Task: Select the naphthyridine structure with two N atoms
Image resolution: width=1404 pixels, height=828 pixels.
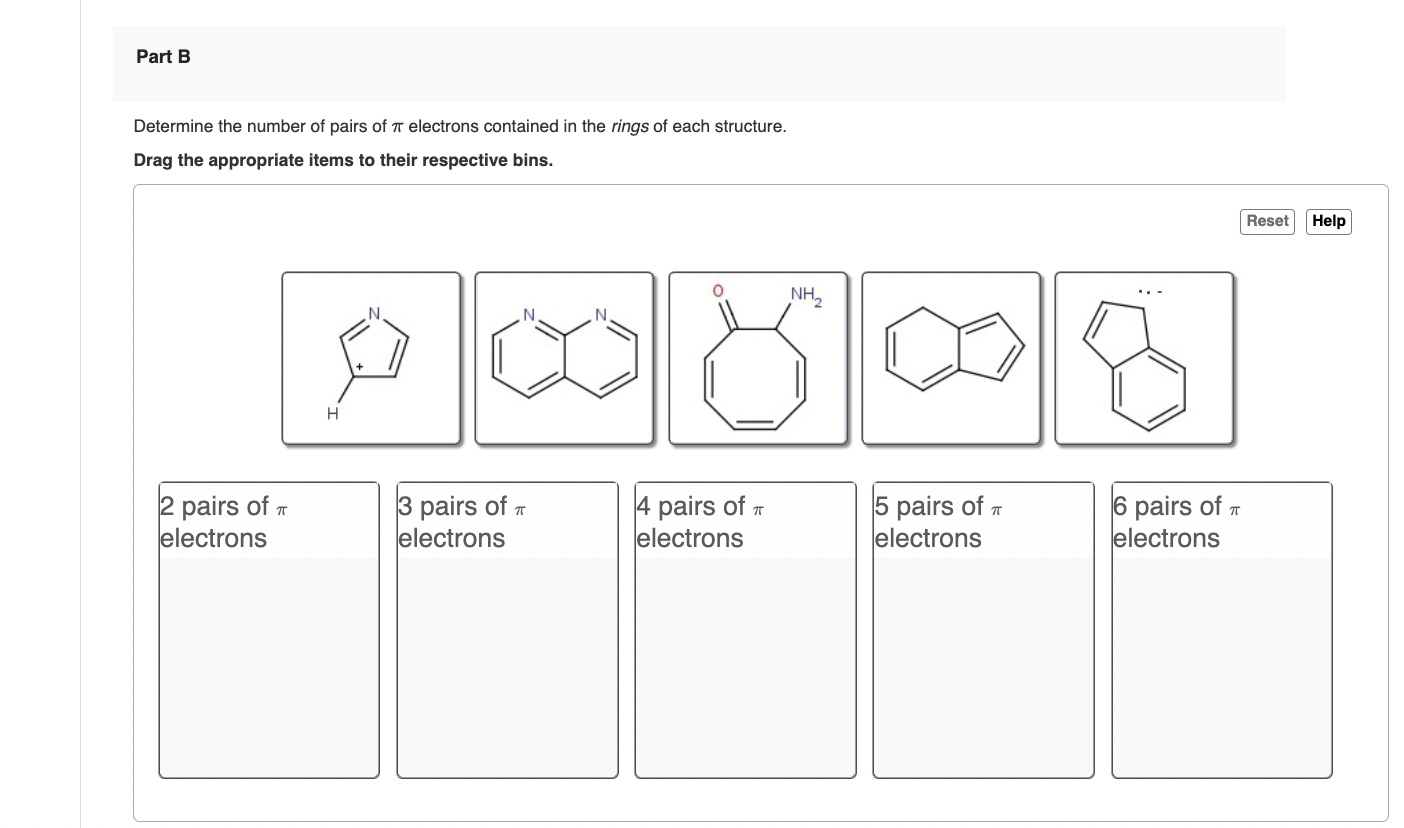Action: click(x=564, y=358)
